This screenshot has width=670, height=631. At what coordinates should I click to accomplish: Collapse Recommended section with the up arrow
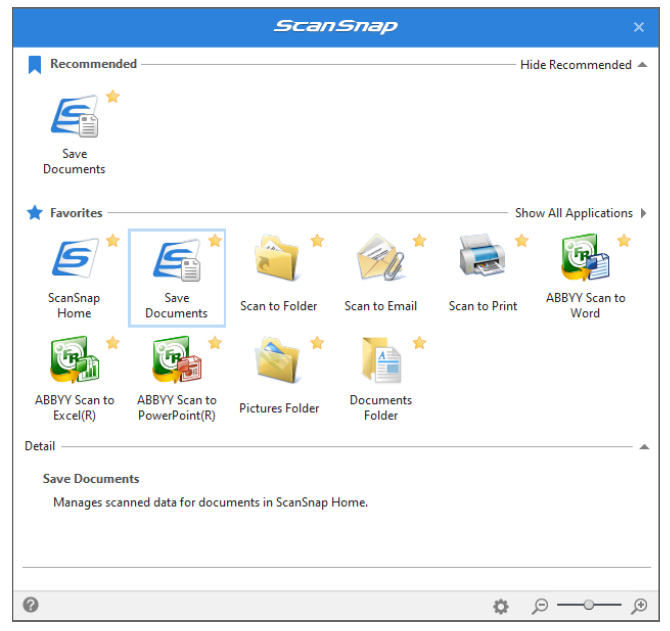642,65
